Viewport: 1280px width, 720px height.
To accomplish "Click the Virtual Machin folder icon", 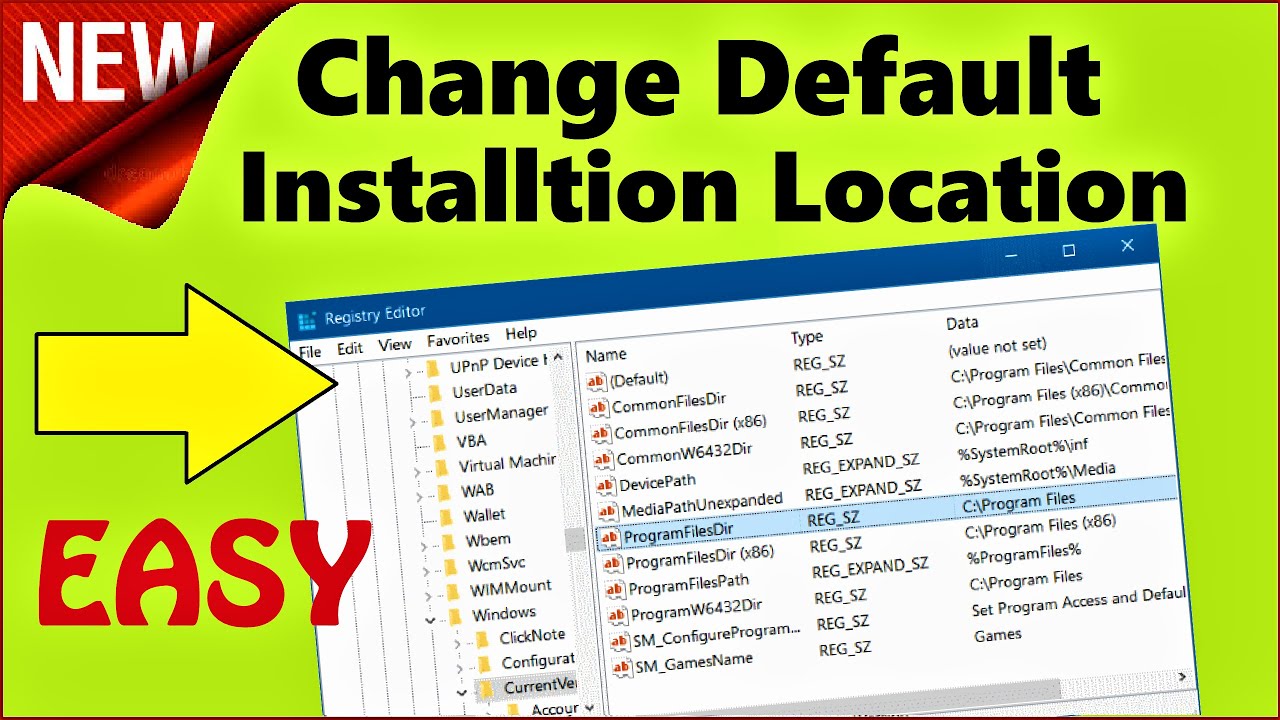I will [x=441, y=468].
